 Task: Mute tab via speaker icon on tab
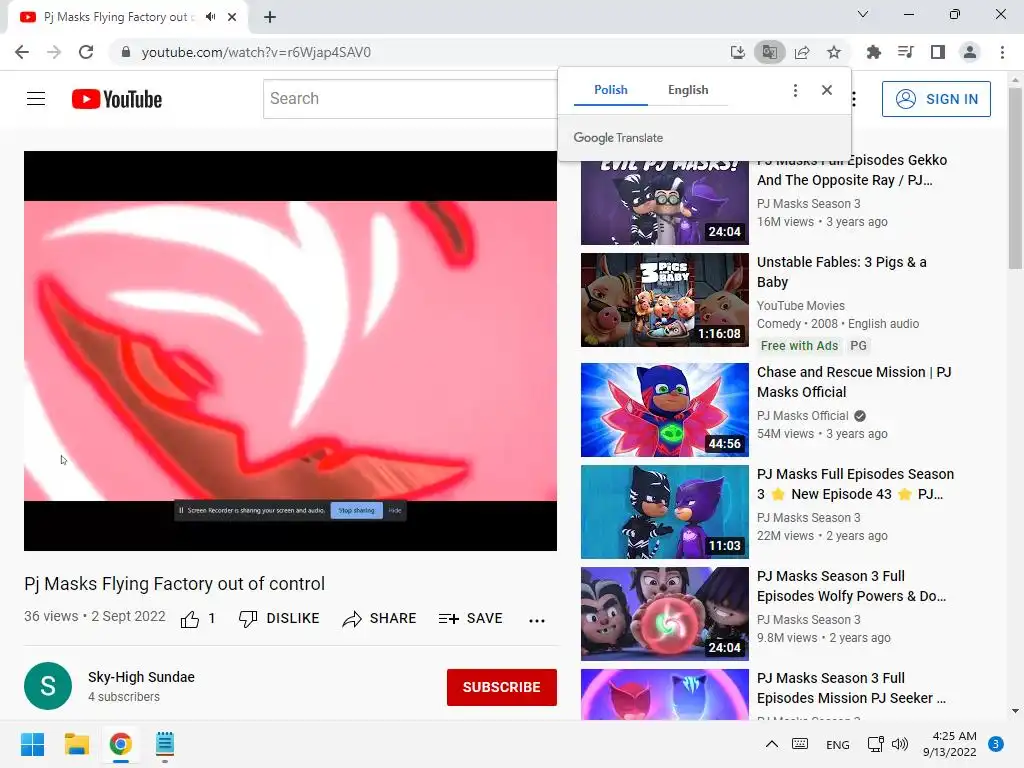pyautogui.click(x=210, y=17)
